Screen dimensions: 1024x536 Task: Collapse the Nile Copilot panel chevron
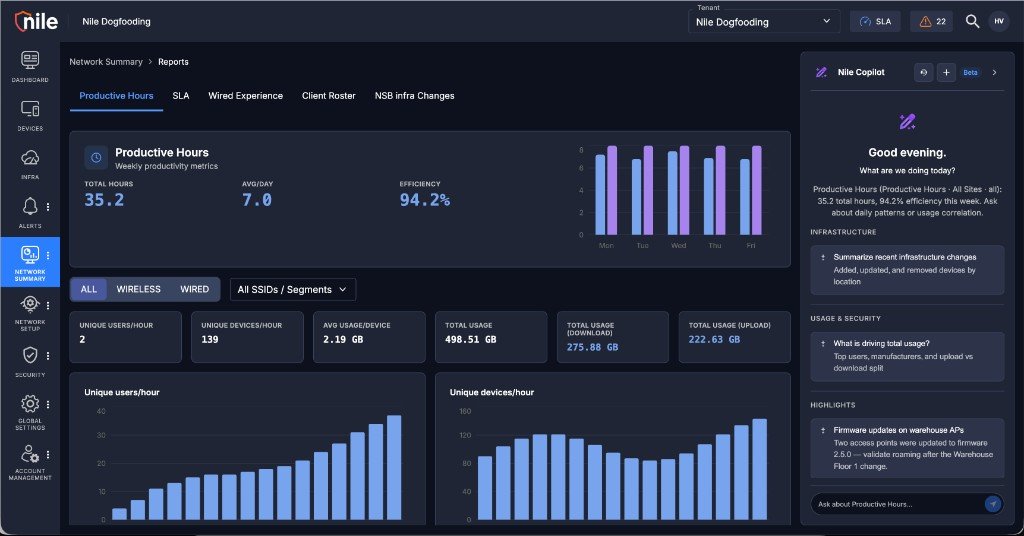(995, 72)
